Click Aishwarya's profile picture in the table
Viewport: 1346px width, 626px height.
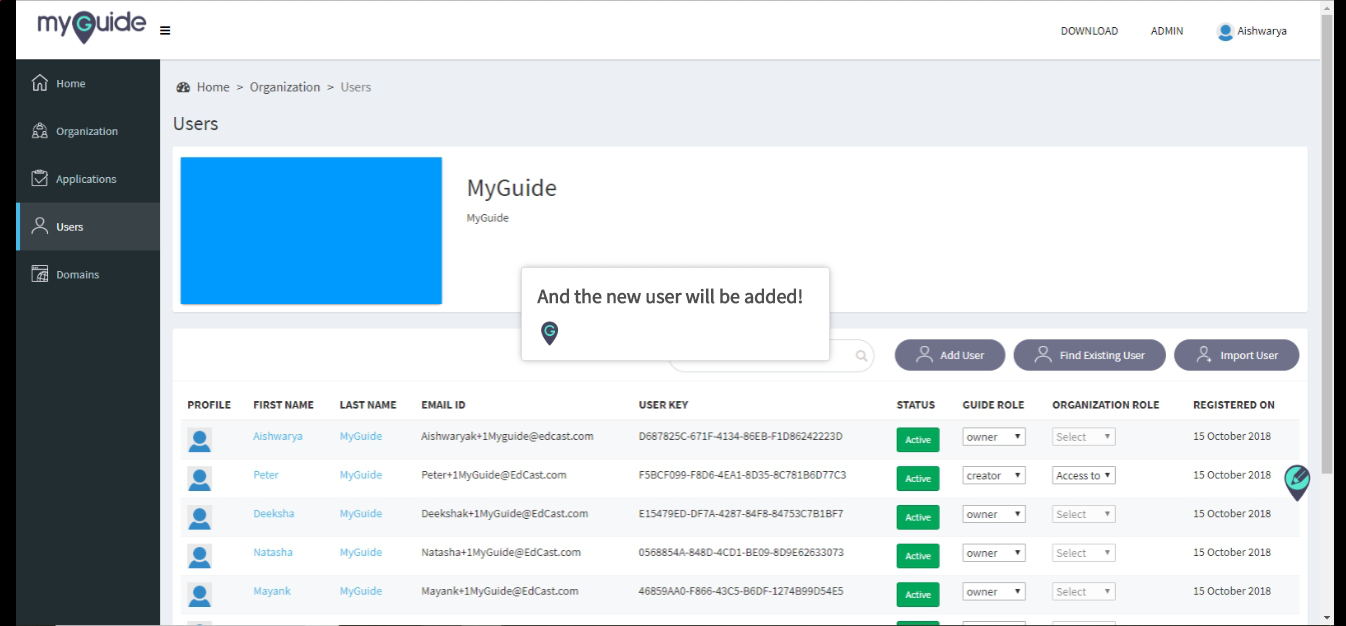point(200,440)
